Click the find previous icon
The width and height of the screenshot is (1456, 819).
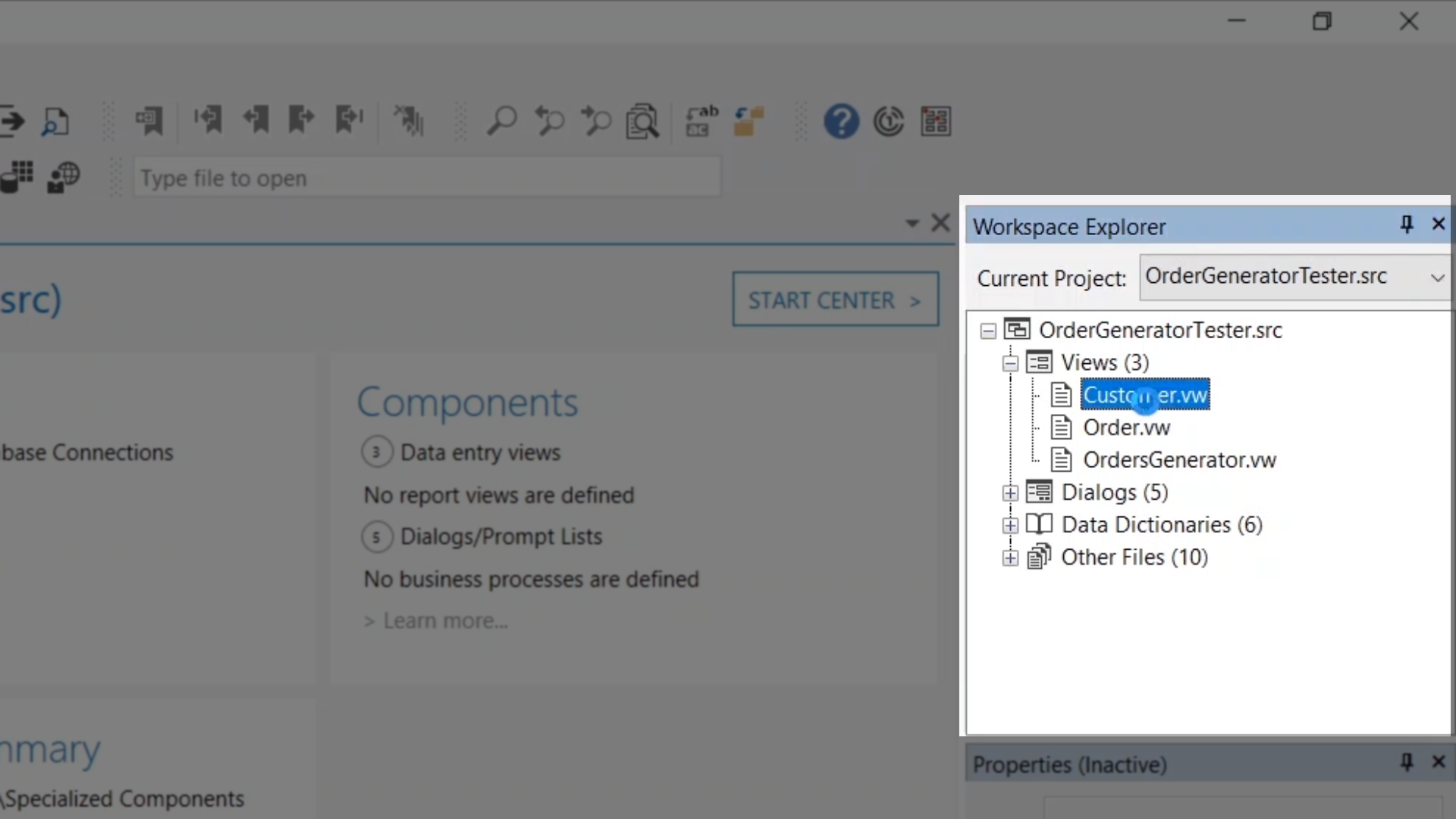pyautogui.click(x=549, y=121)
